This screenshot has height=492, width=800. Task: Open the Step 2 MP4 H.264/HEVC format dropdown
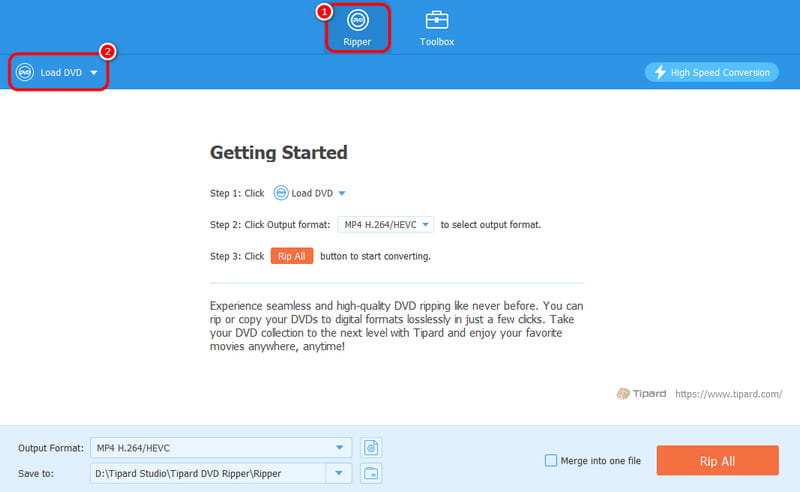386,225
